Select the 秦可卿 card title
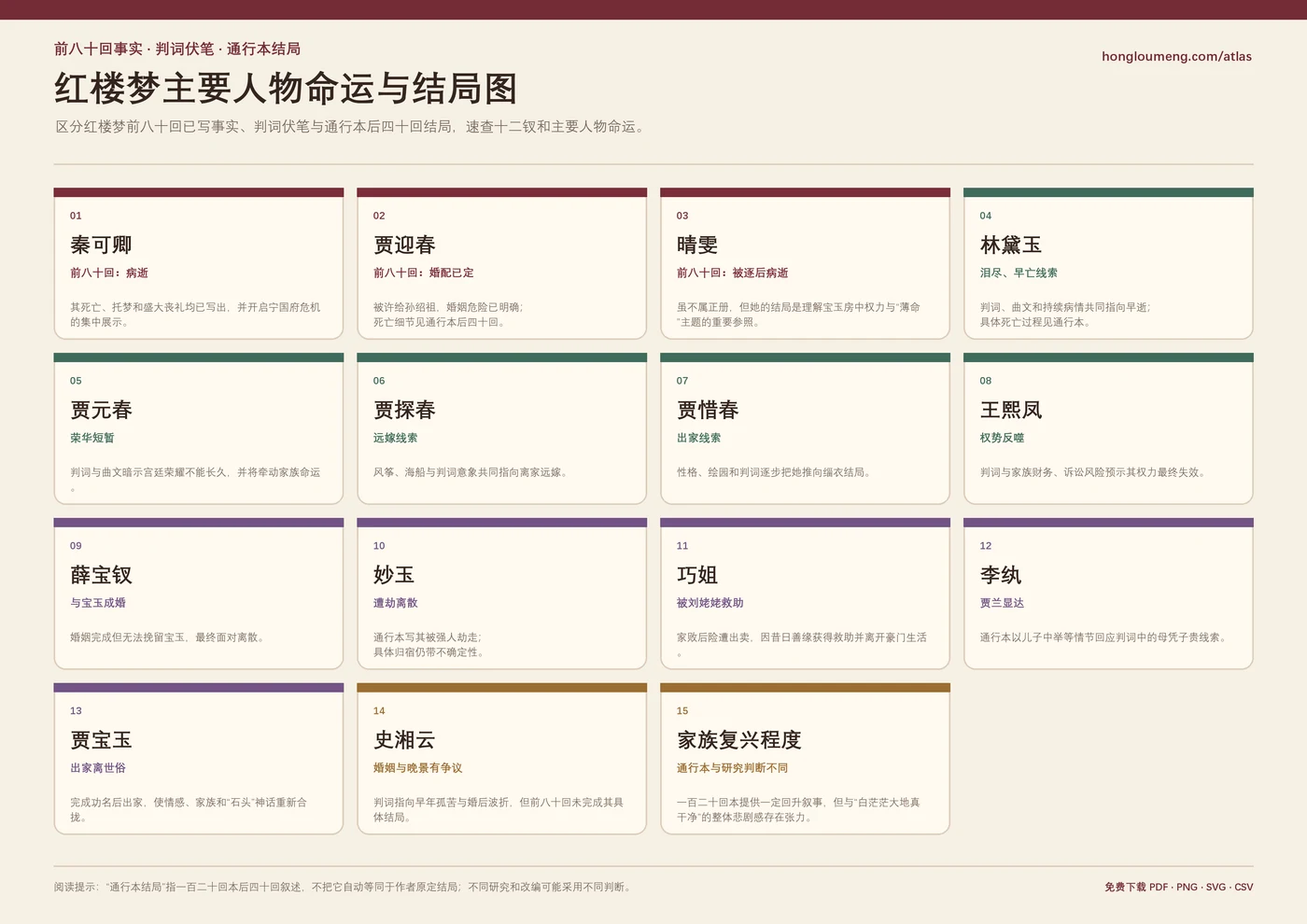This screenshot has height=924, width=1307. click(101, 245)
